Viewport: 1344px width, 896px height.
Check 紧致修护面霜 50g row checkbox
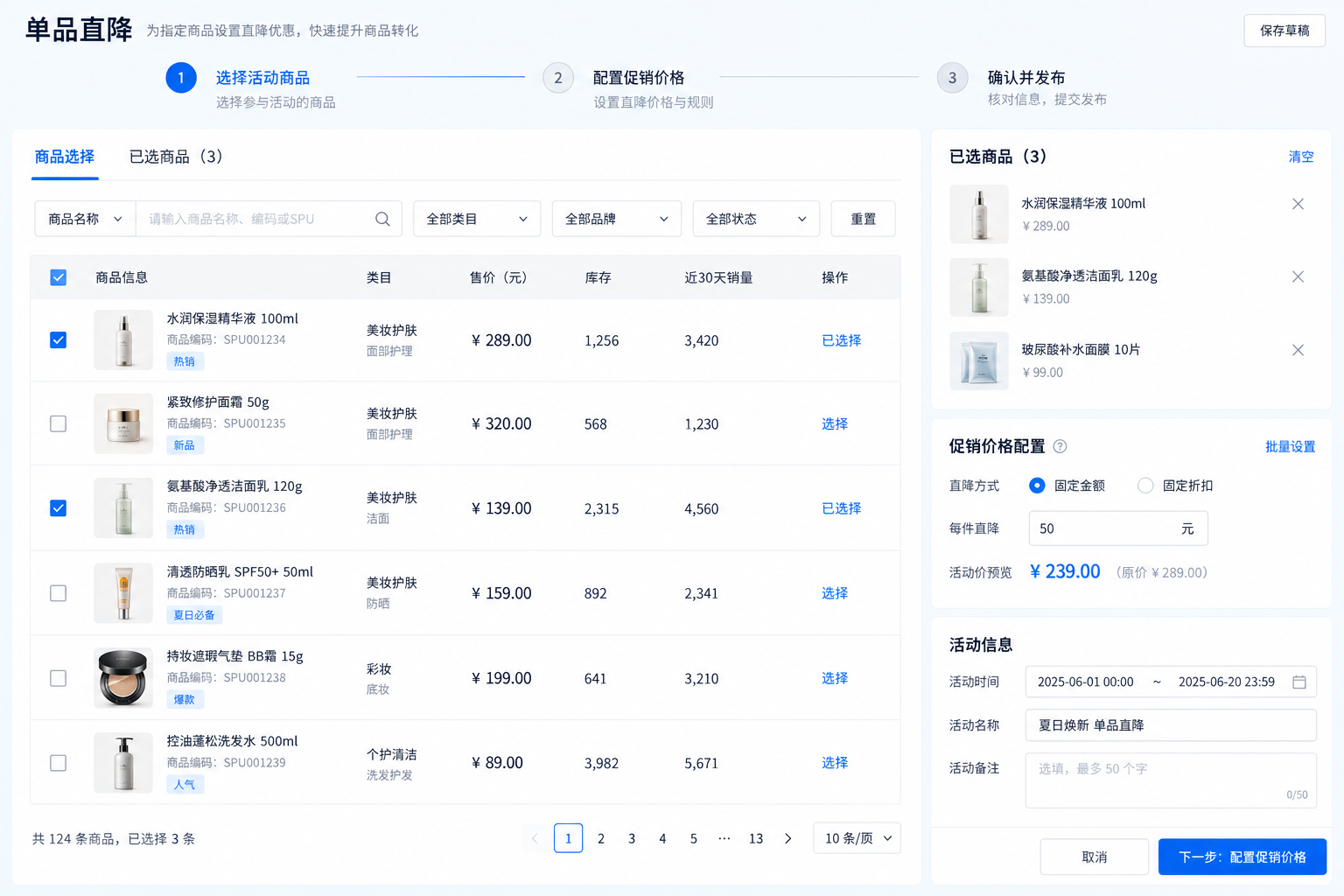[x=58, y=423]
